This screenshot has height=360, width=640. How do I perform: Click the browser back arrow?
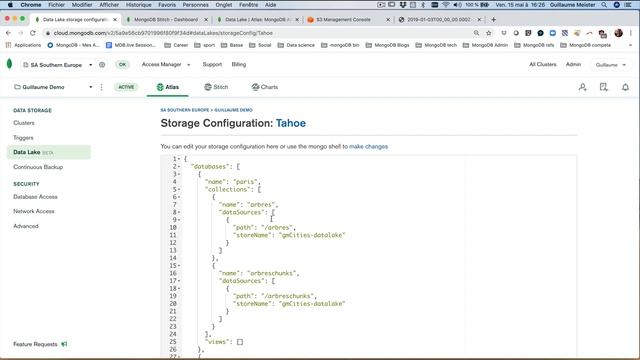tap(8, 33)
